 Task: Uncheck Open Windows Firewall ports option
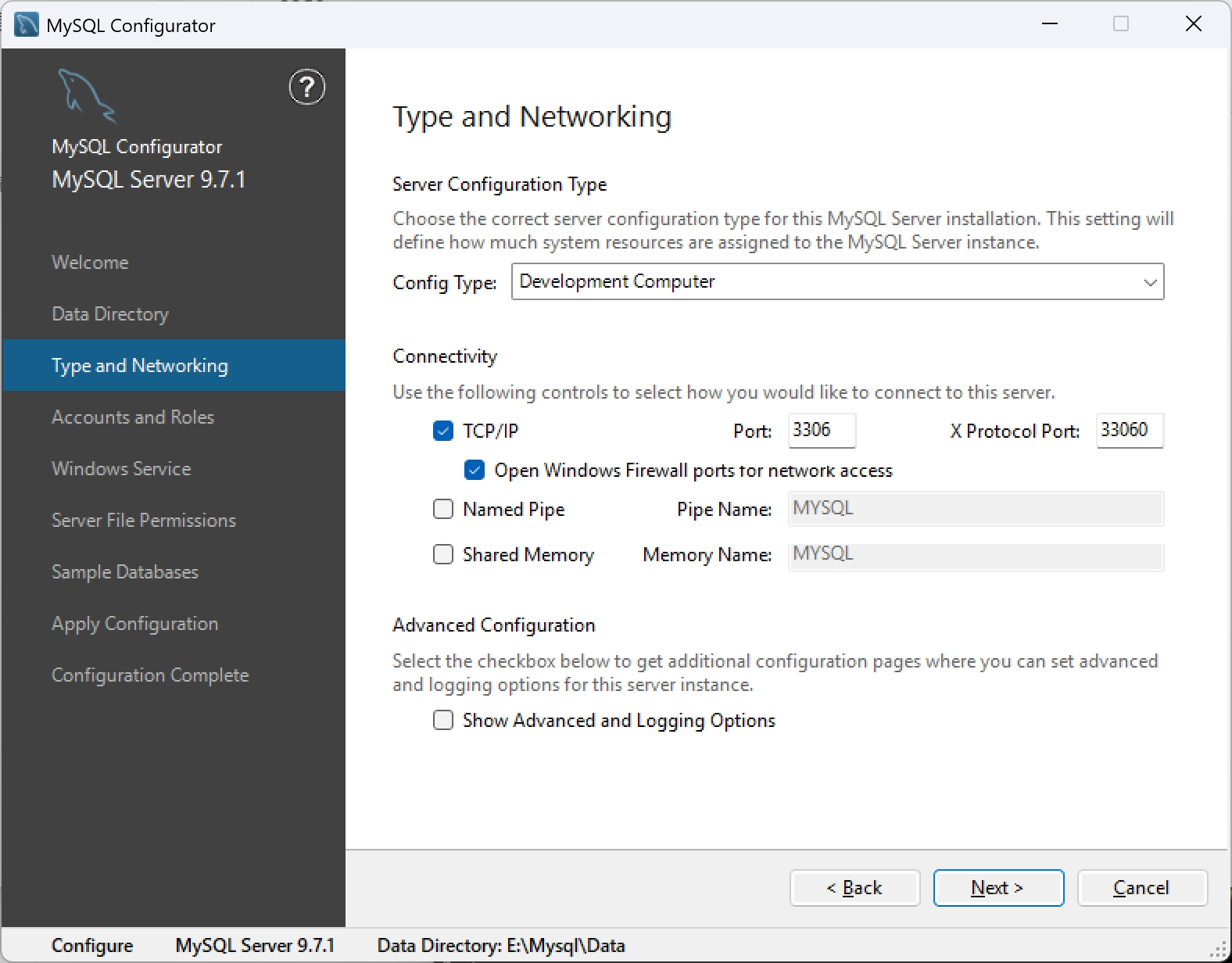tap(475, 470)
